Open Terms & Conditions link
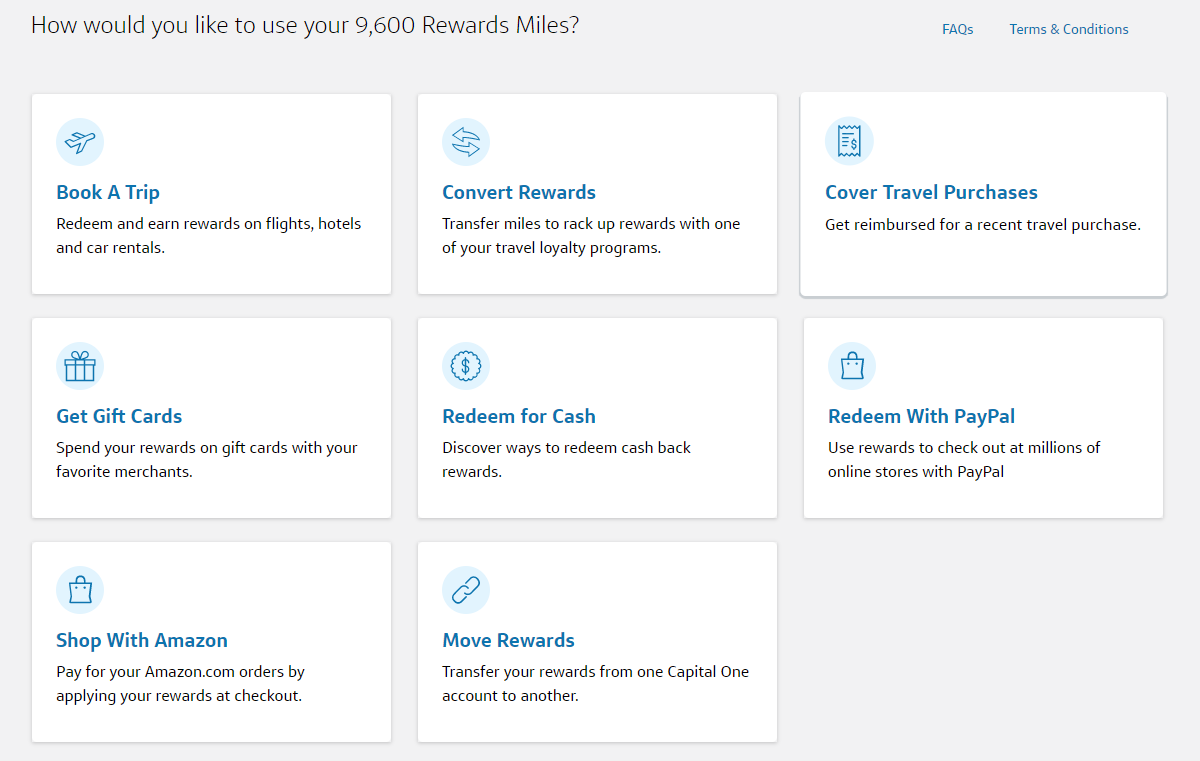Image resolution: width=1200 pixels, height=761 pixels. (x=1068, y=29)
